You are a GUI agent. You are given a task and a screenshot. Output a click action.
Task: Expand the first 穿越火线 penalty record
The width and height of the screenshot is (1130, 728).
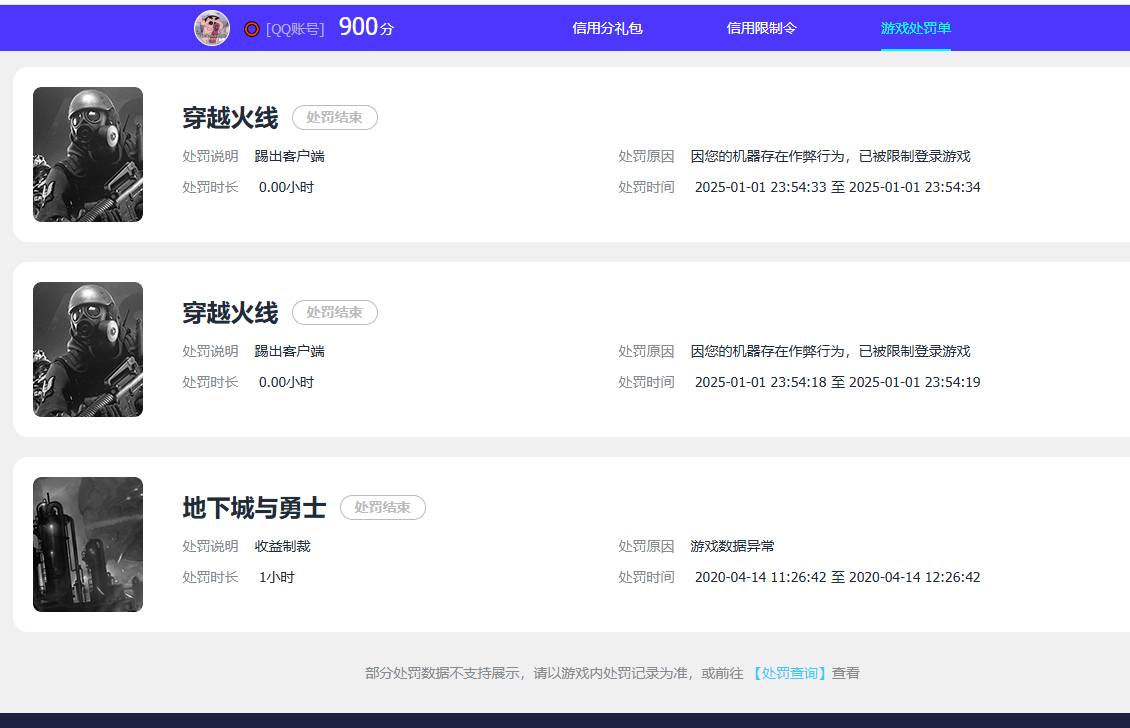pyautogui.click(x=565, y=154)
